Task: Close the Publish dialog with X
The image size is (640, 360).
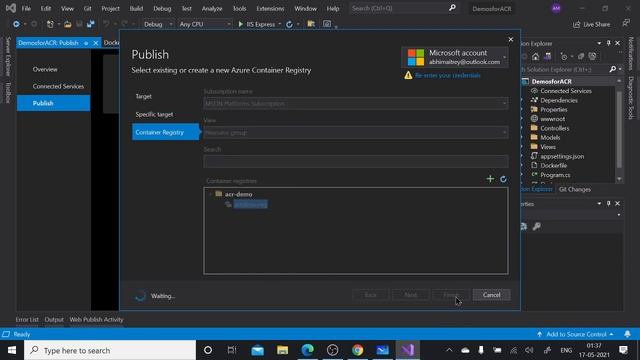Action: 511,40
